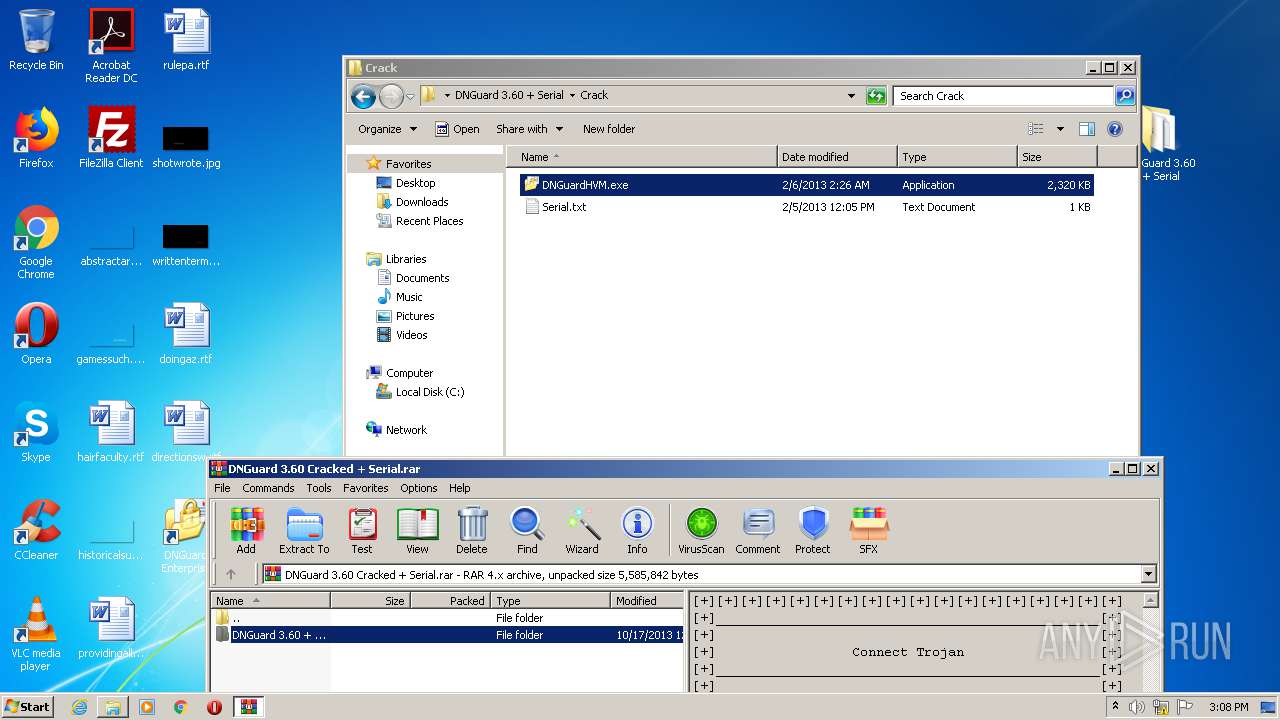Viewport: 1280px width, 720px height.
Task: Select the VLC media player icon
Action: (36, 634)
